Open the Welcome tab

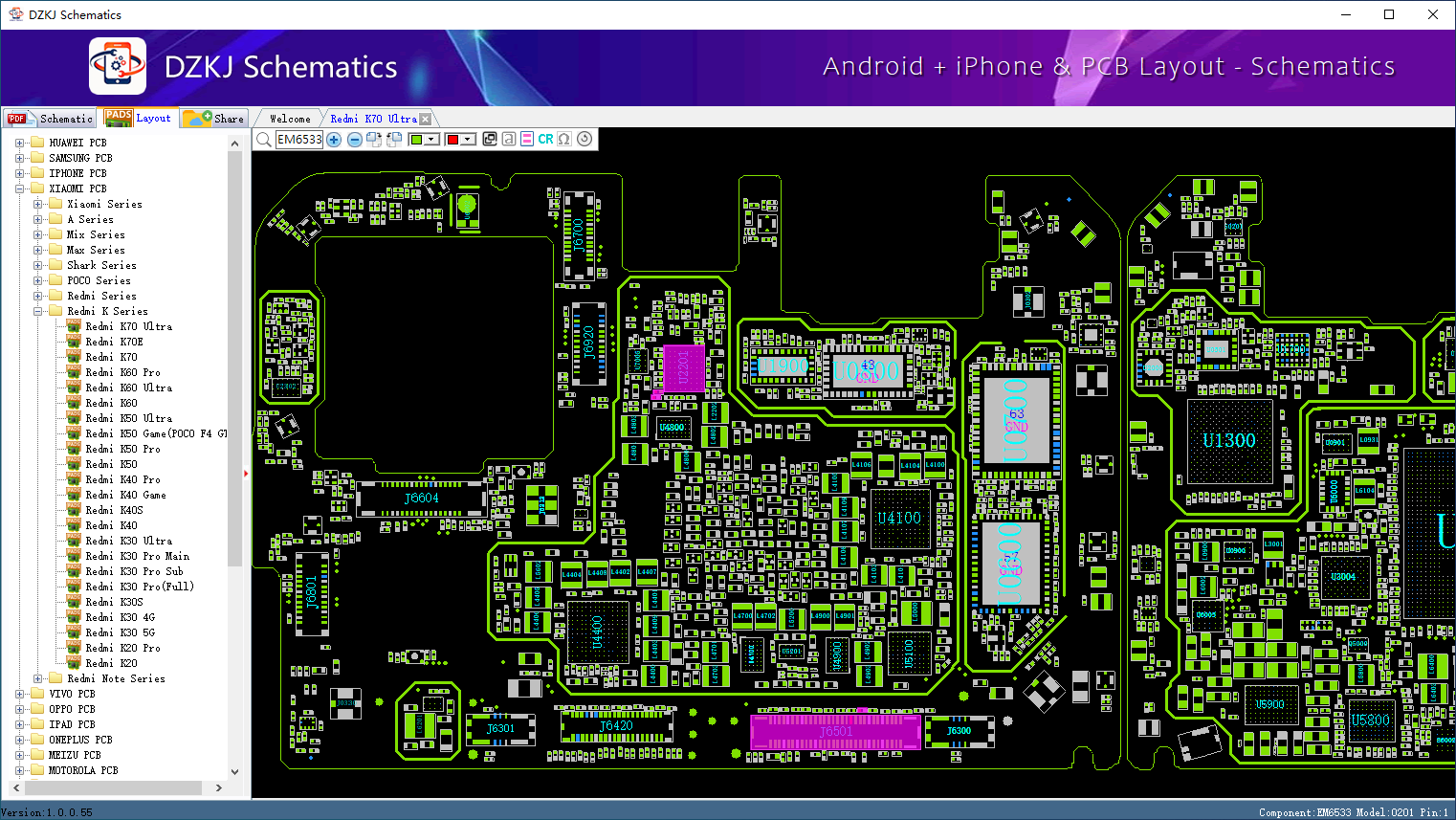click(x=290, y=119)
